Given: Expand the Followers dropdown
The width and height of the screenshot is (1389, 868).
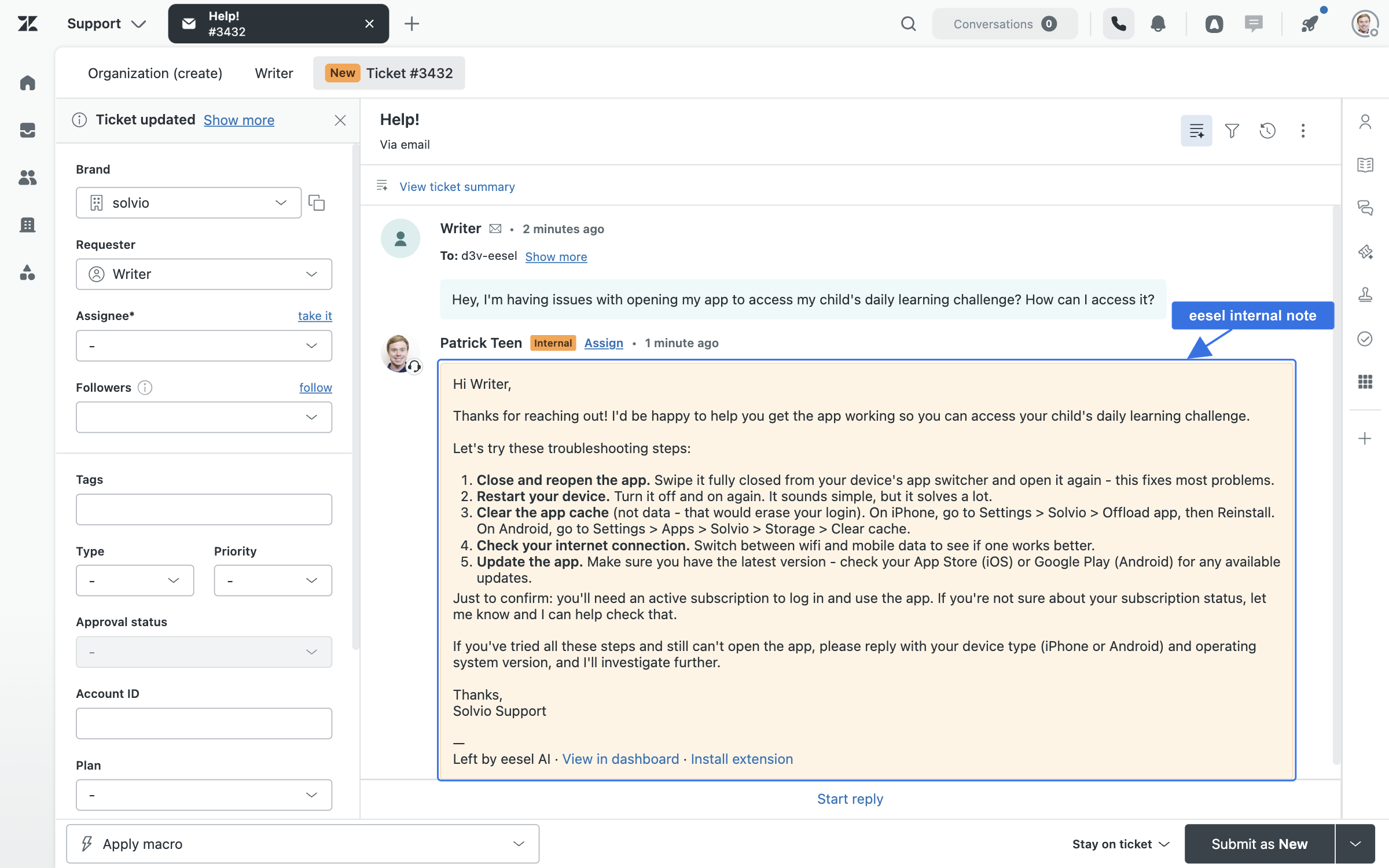Looking at the screenshot, I should click(204, 417).
